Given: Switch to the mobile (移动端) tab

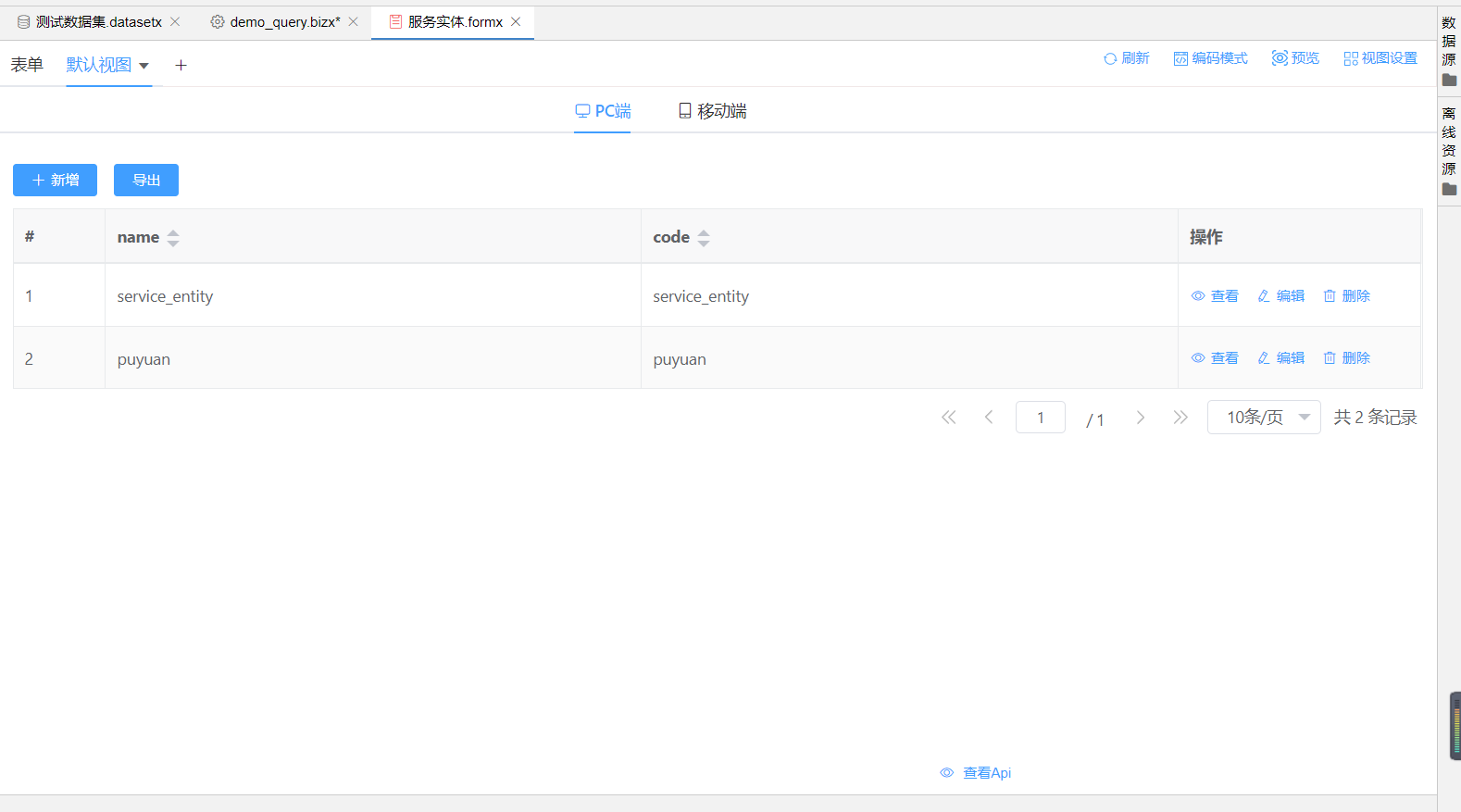Looking at the screenshot, I should coord(712,111).
